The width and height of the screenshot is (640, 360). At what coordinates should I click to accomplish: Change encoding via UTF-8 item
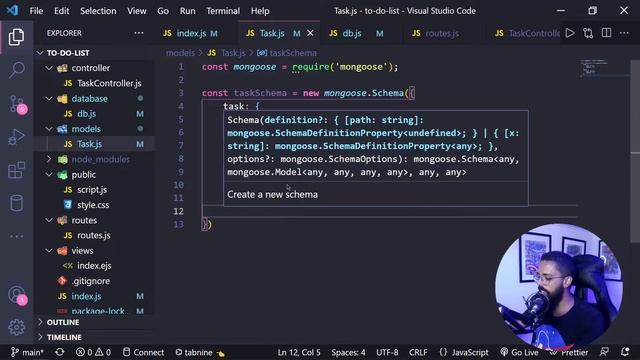pos(387,352)
